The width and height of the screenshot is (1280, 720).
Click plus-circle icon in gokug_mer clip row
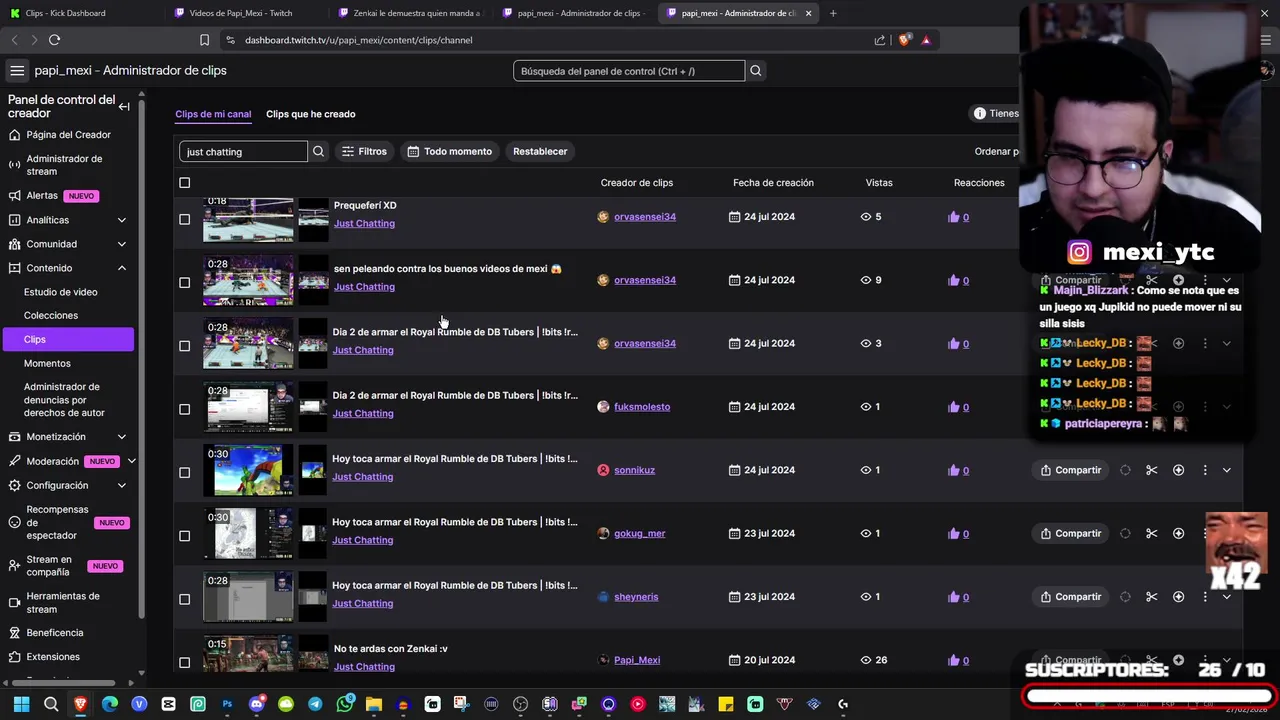(1178, 533)
